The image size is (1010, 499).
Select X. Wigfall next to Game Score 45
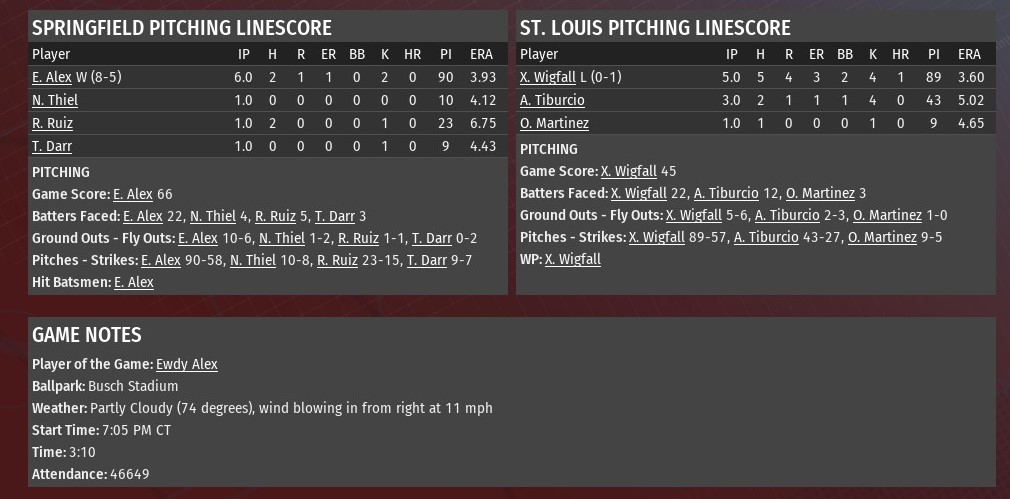(629, 171)
